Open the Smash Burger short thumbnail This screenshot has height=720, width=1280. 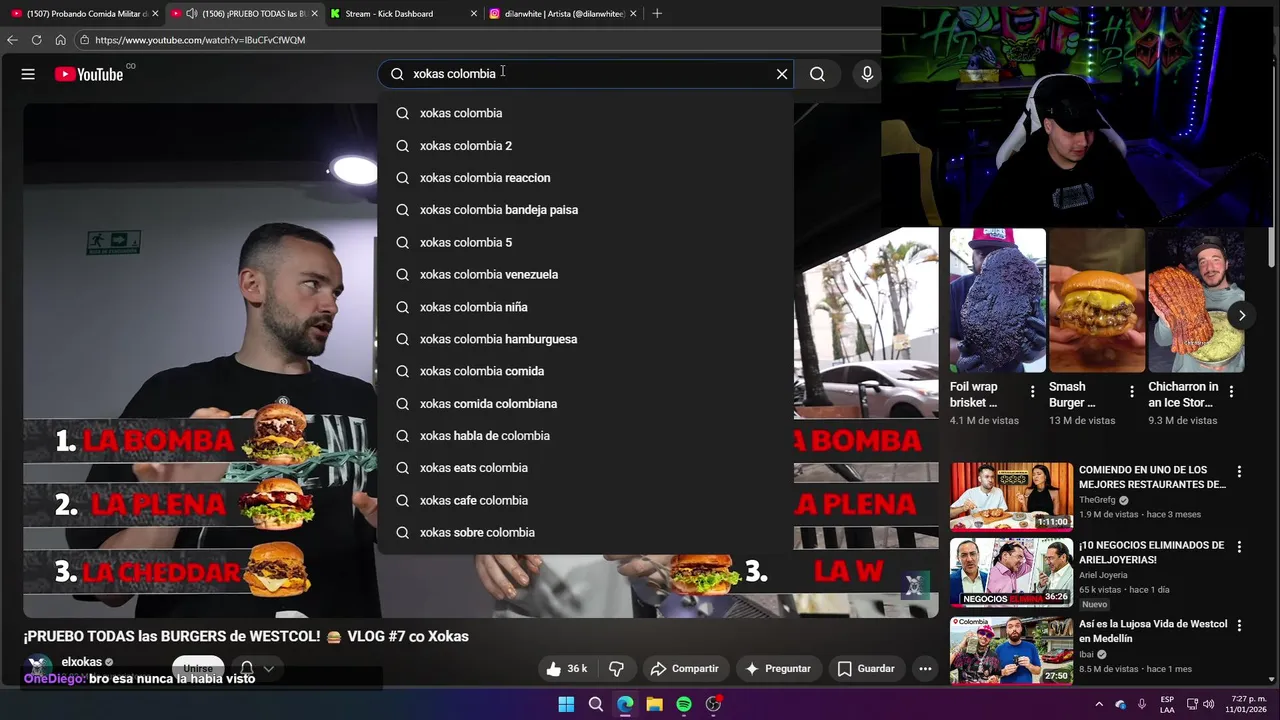click(x=1097, y=300)
